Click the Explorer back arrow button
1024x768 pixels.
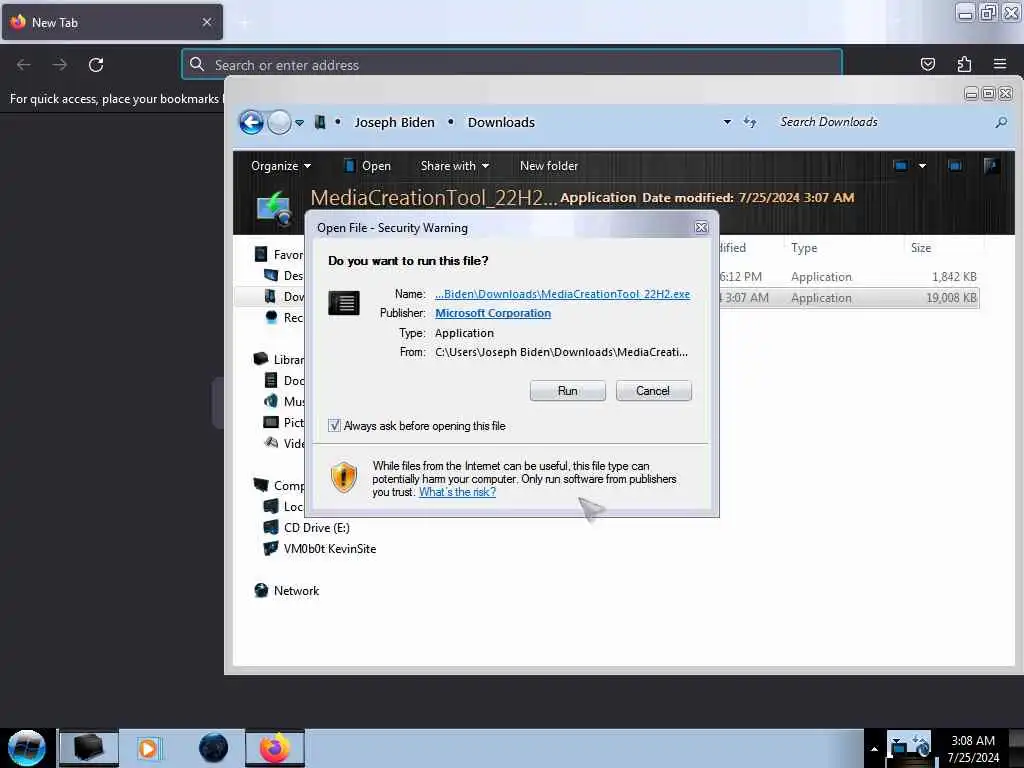(x=251, y=122)
